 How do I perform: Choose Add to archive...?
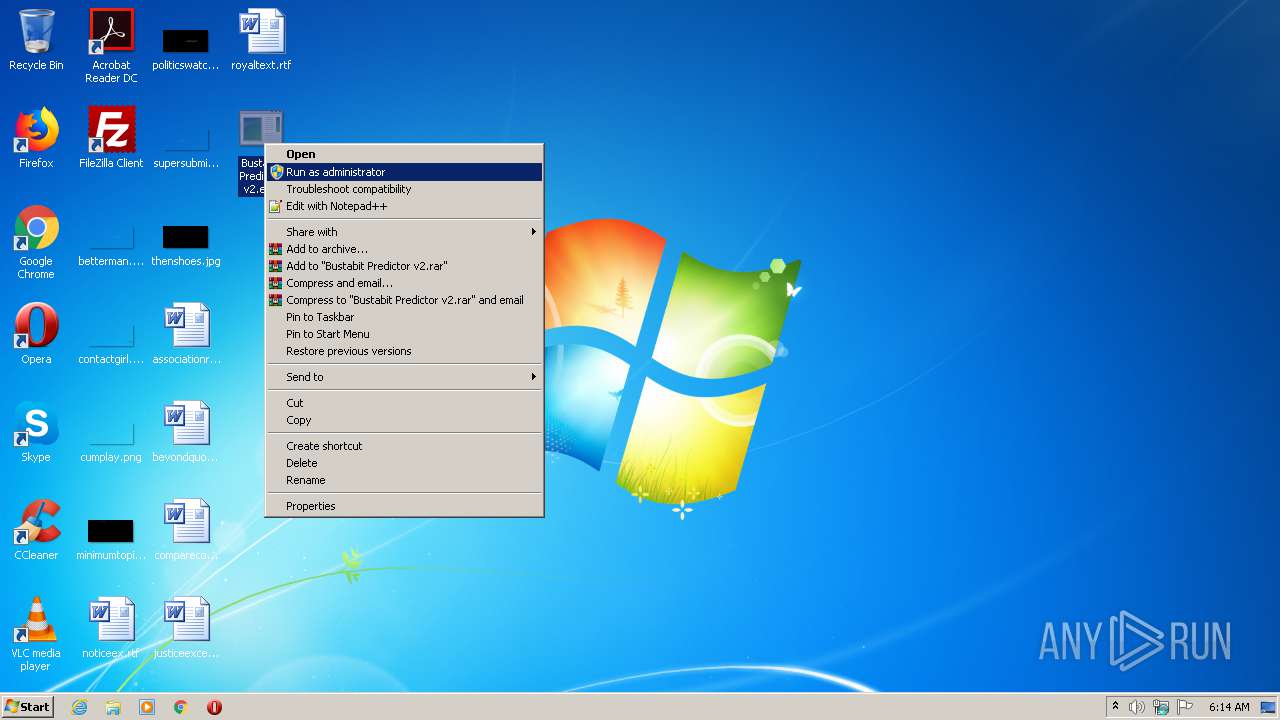coord(404,249)
